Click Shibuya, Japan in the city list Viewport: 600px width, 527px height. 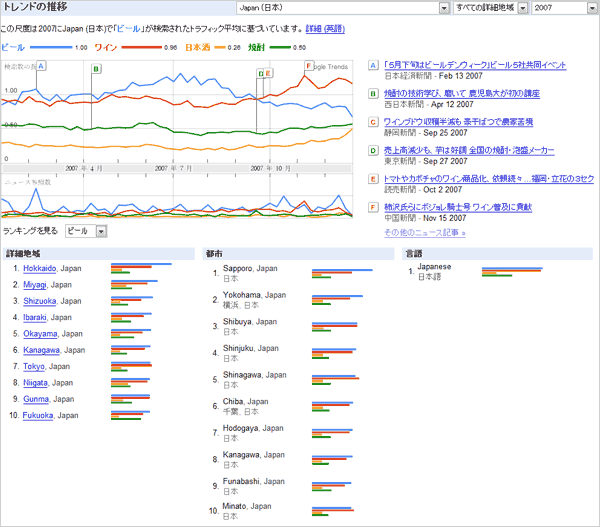(250, 322)
